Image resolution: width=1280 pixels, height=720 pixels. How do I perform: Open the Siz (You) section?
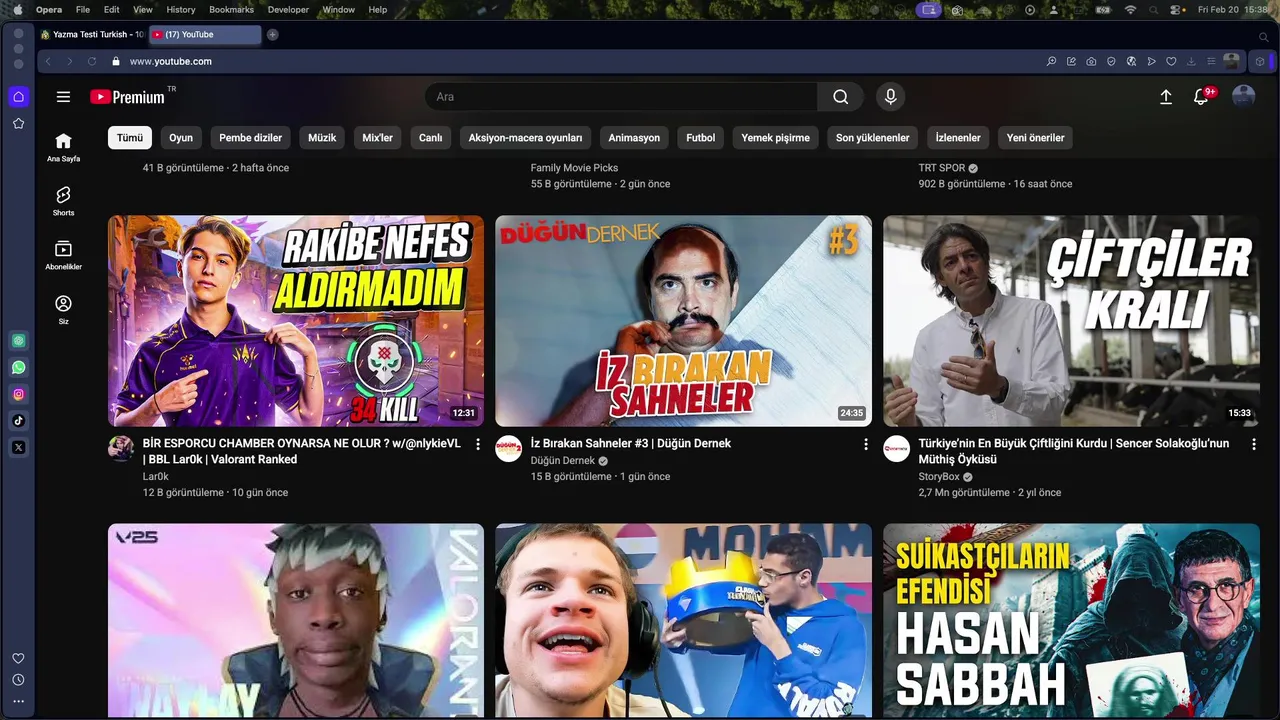63,309
